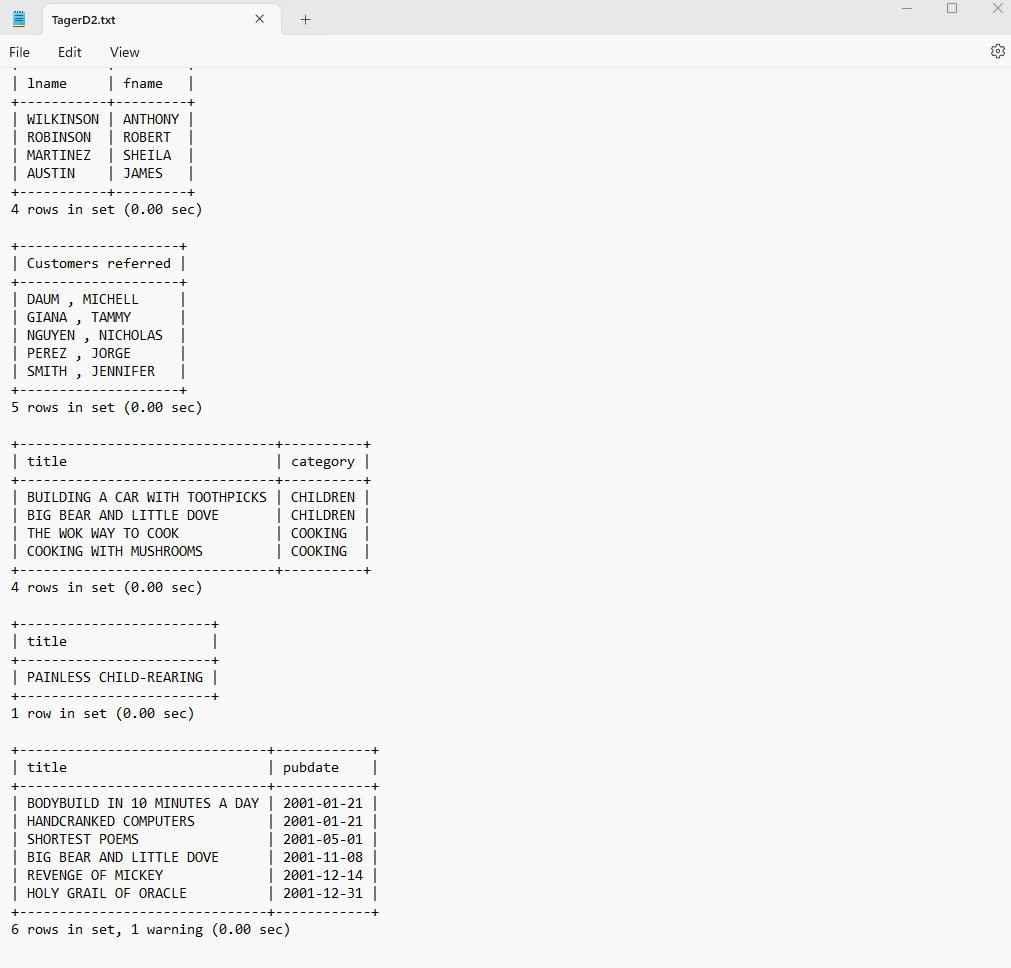Viewport: 1011px width, 968px height.
Task: Place cursor in '6 rows in set, 1 warning' line
Action: [x=150, y=929]
